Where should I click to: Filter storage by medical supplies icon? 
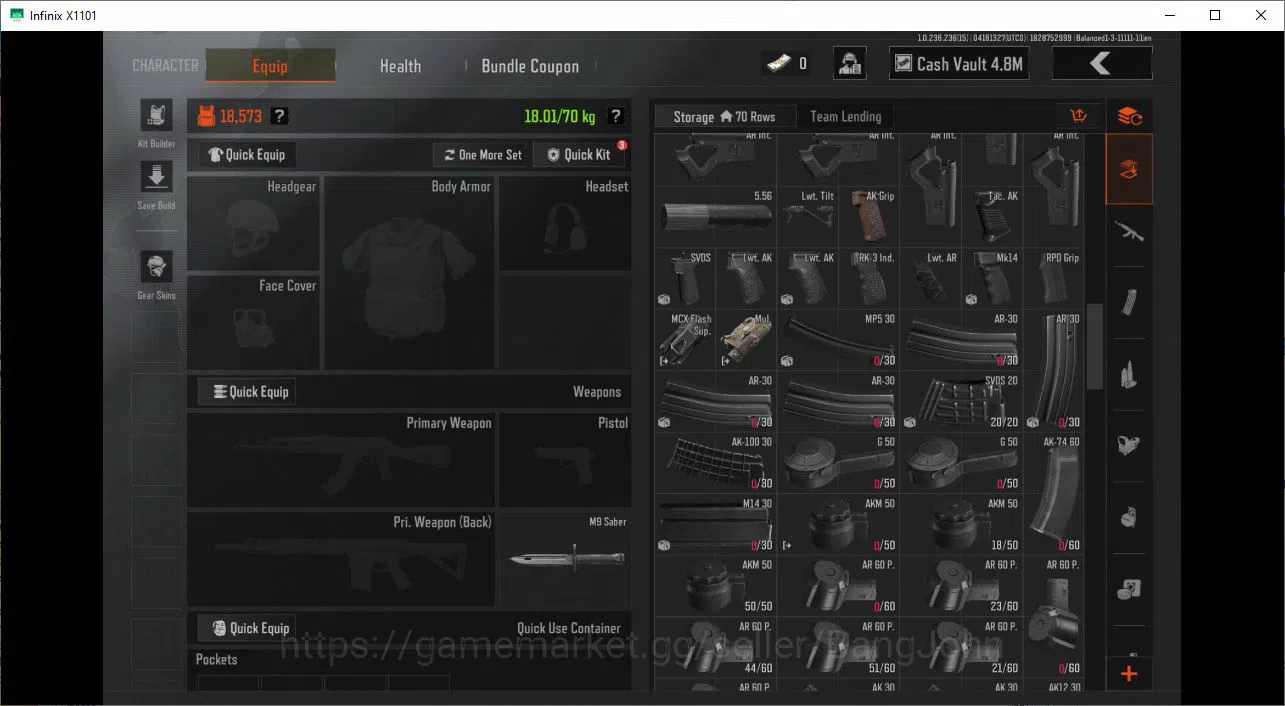[1129, 589]
